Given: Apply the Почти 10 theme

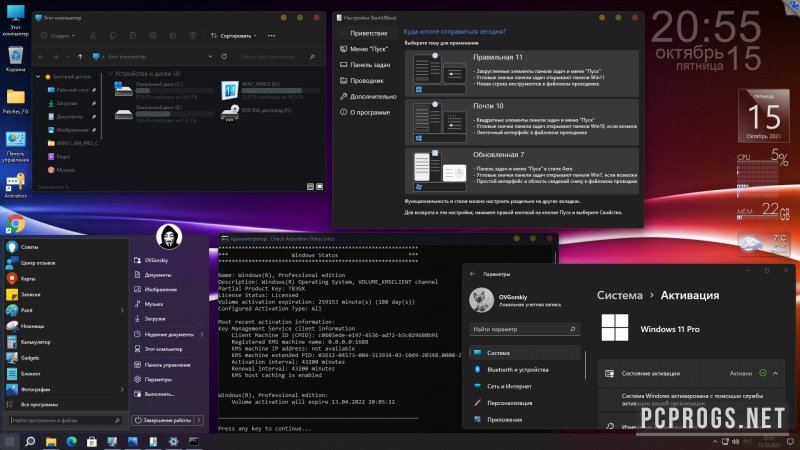Looking at the screenshot, I should point(521,122).
